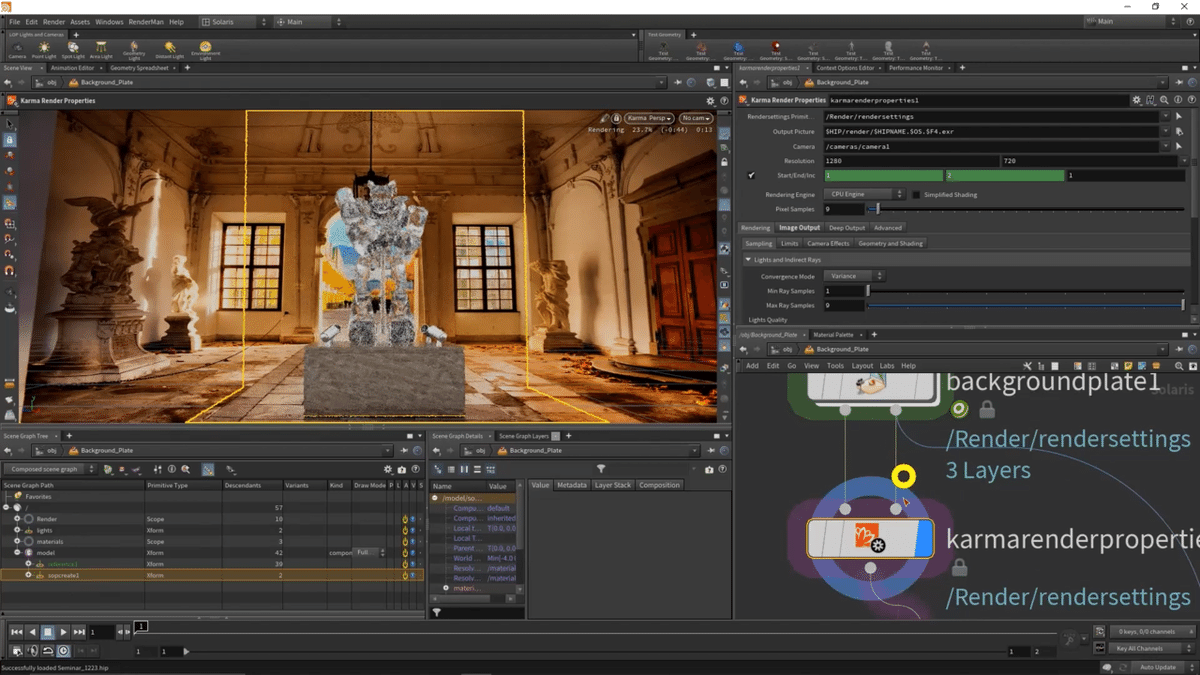Add a Camera from the shelf
Image resolution: width=1200 pixels, height=675 pixels.
tap(17, 49)
